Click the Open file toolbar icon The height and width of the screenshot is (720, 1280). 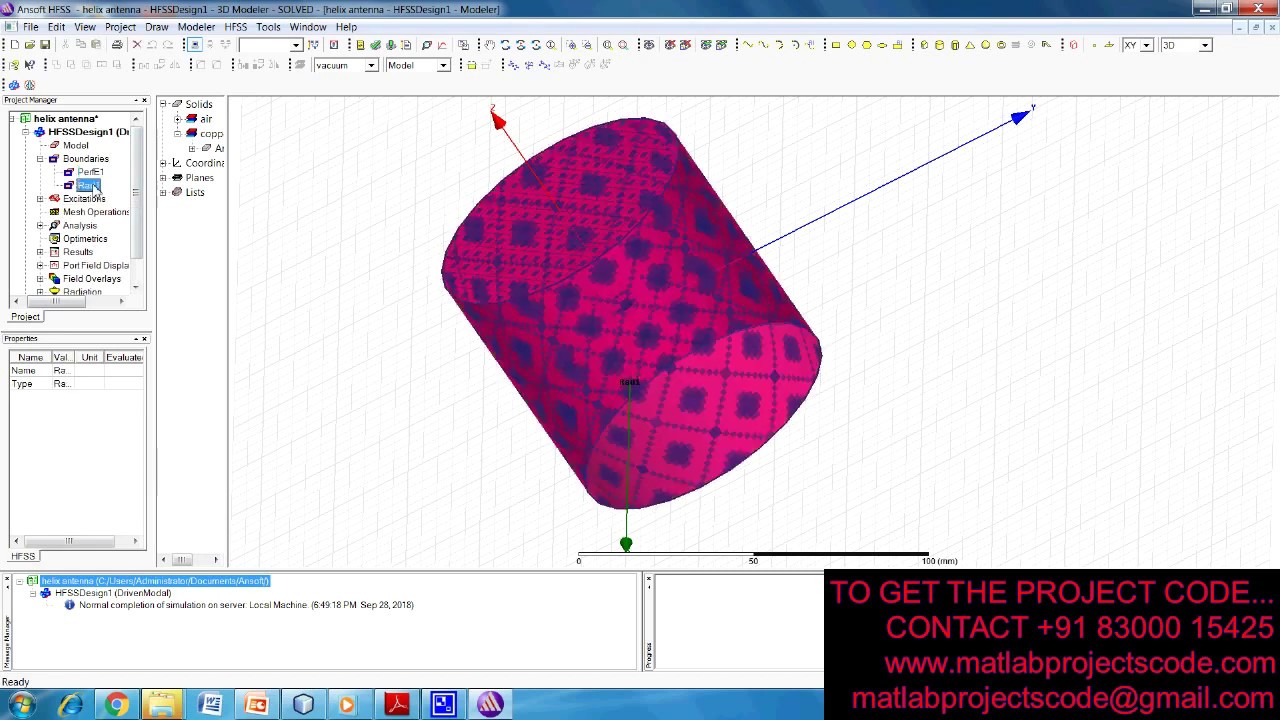[x=29, y=45]
